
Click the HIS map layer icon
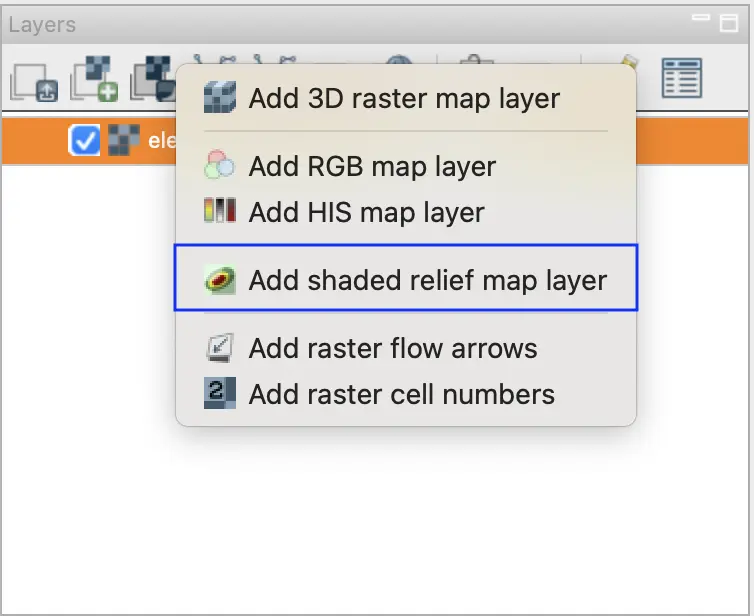(219, 212)
